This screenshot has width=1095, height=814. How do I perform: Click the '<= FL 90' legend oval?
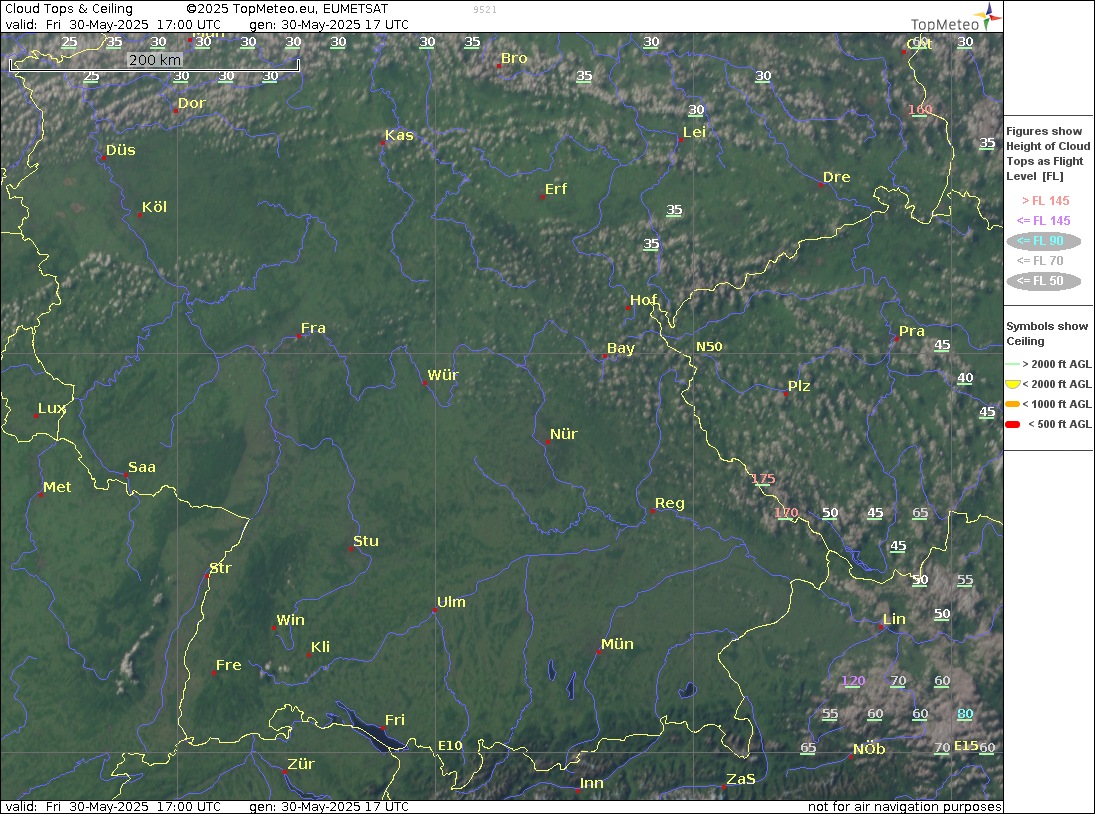pos(1043,241)
